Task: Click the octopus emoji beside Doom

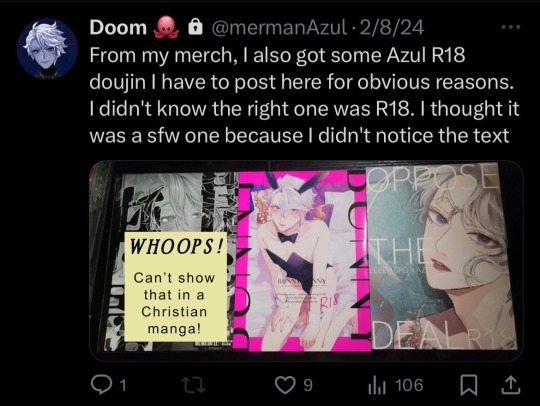Action: pos(167,28)
